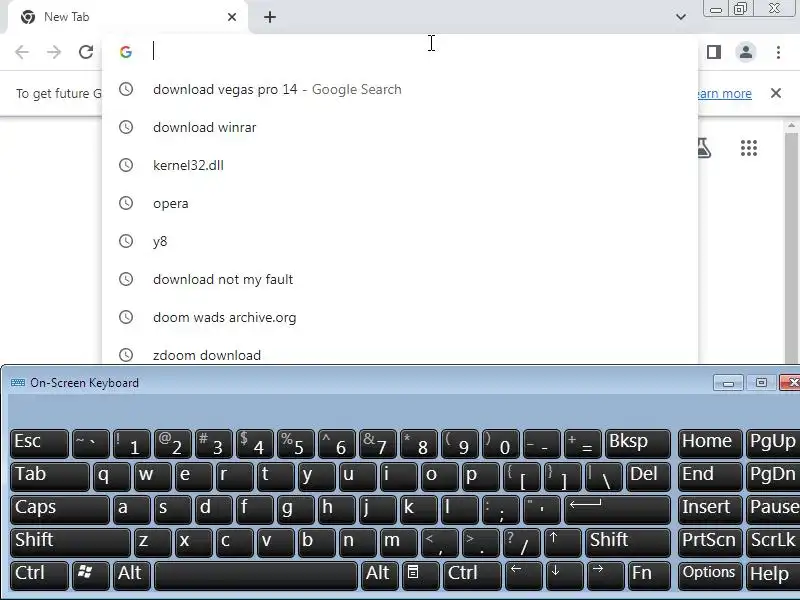Click the Bksp key on On-Screen Keyboard

click(x=637, y=443)
